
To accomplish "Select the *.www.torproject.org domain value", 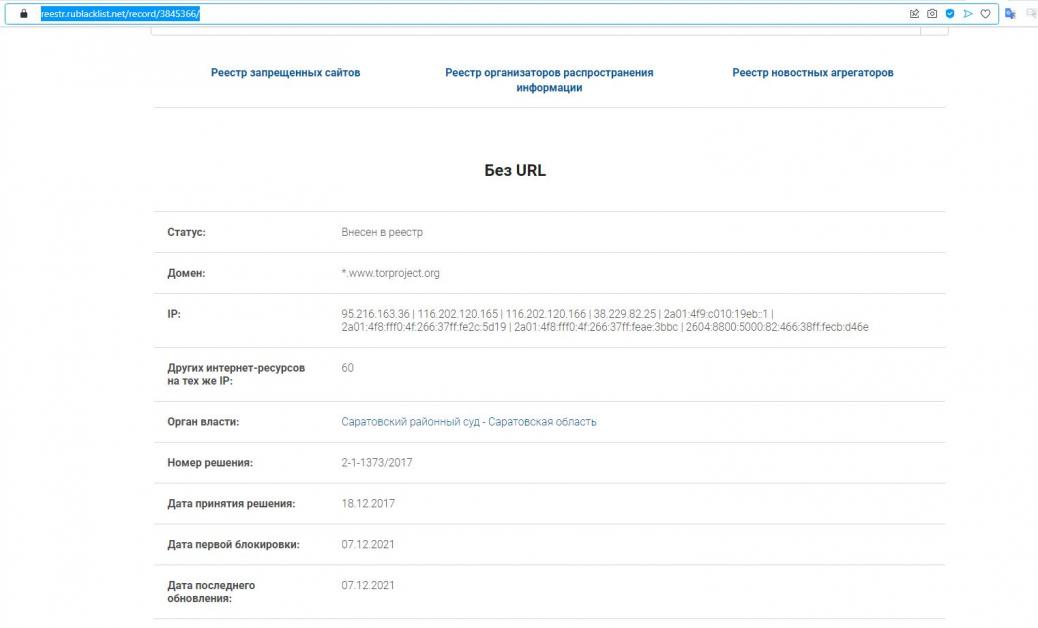I will coord(391,273).
